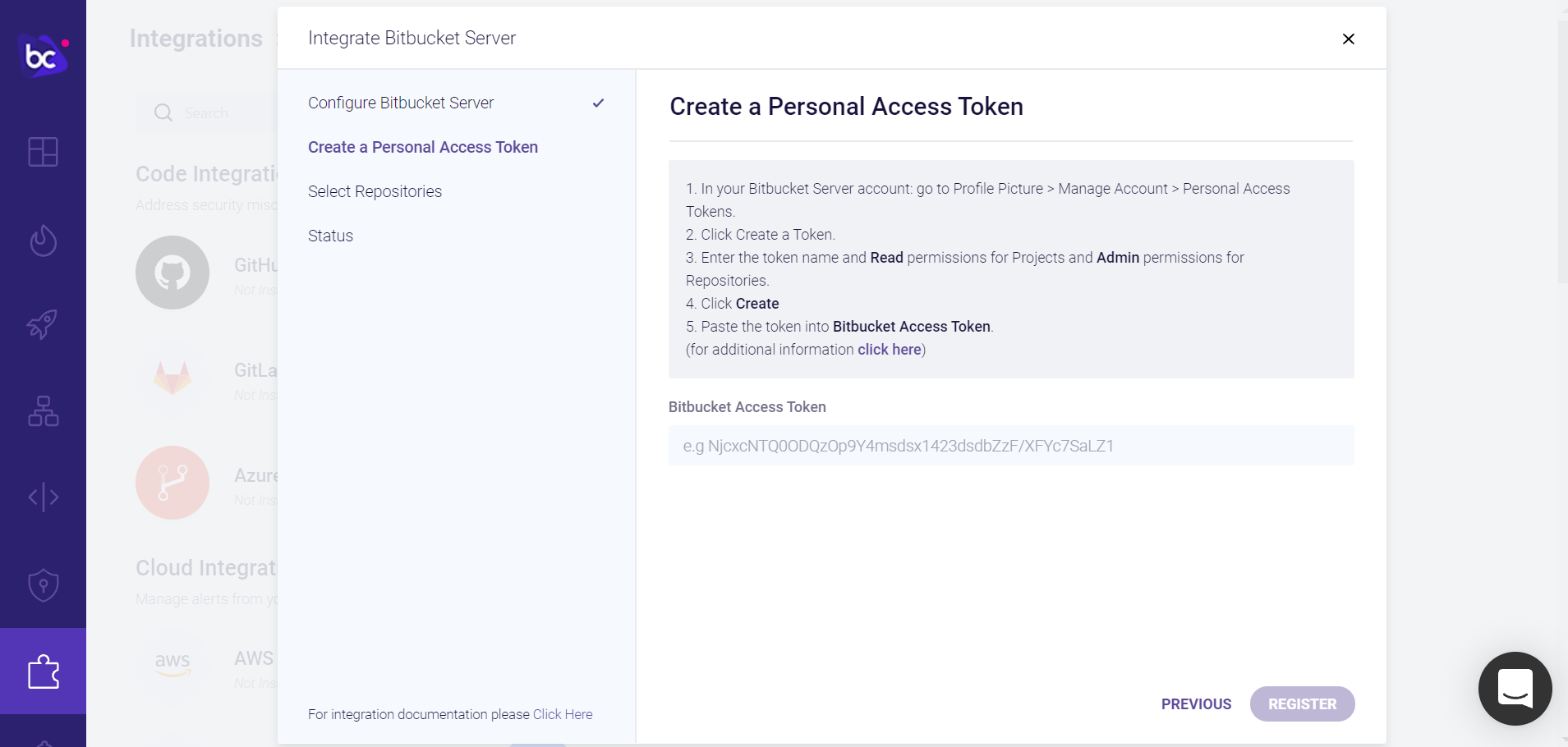Click the Azure Repos logo in the background
This screenshot has height=747, width=1568.
pos(172,483)
